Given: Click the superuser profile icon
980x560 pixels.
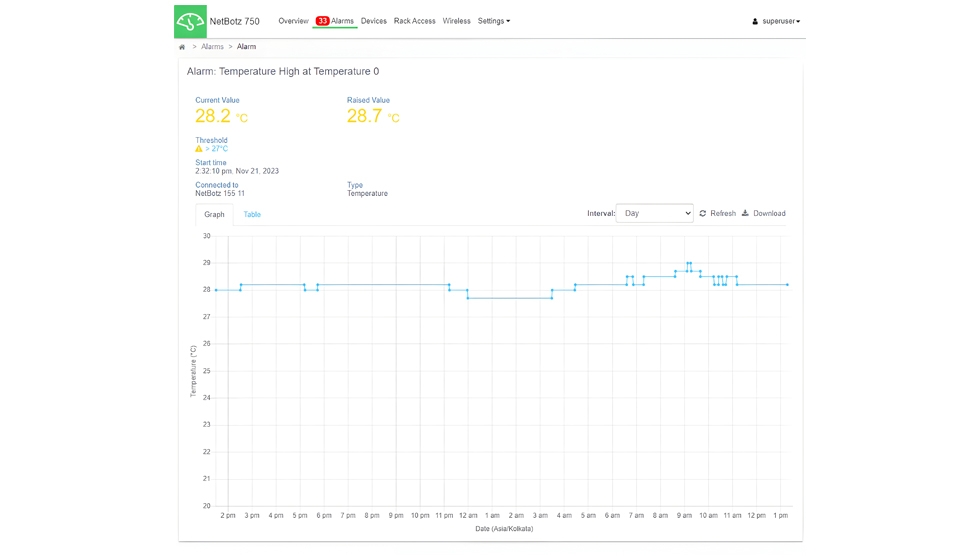Looking at the screenshot, I should pos(755,21).
